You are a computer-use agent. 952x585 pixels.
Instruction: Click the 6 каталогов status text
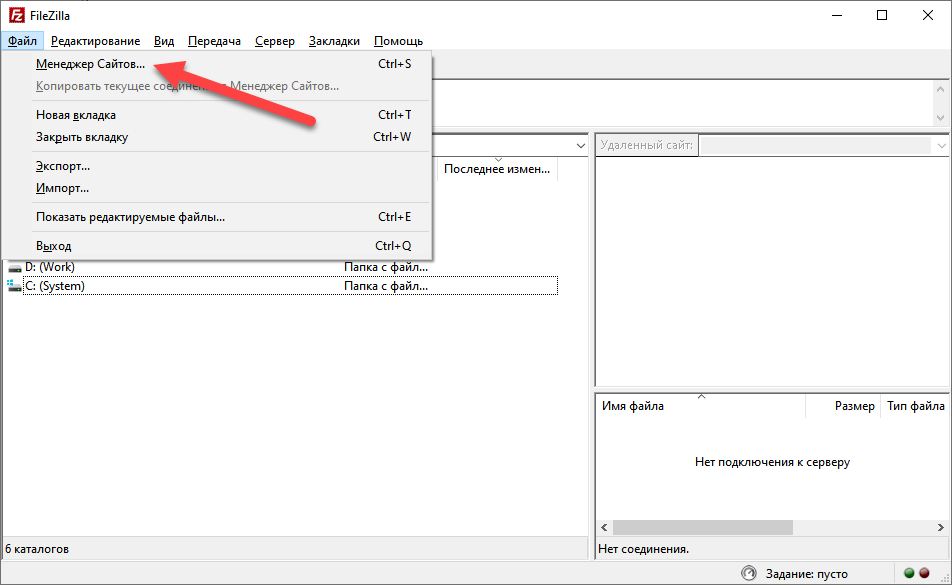[37, 549]
